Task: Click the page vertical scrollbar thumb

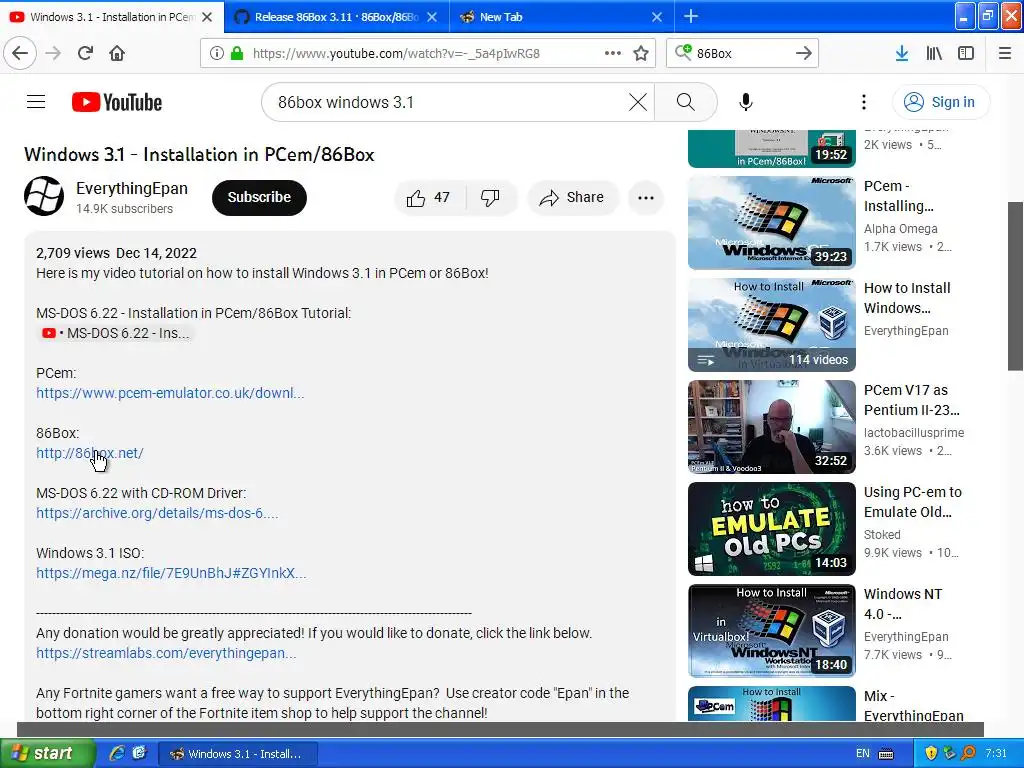Action: point(1016,286)
